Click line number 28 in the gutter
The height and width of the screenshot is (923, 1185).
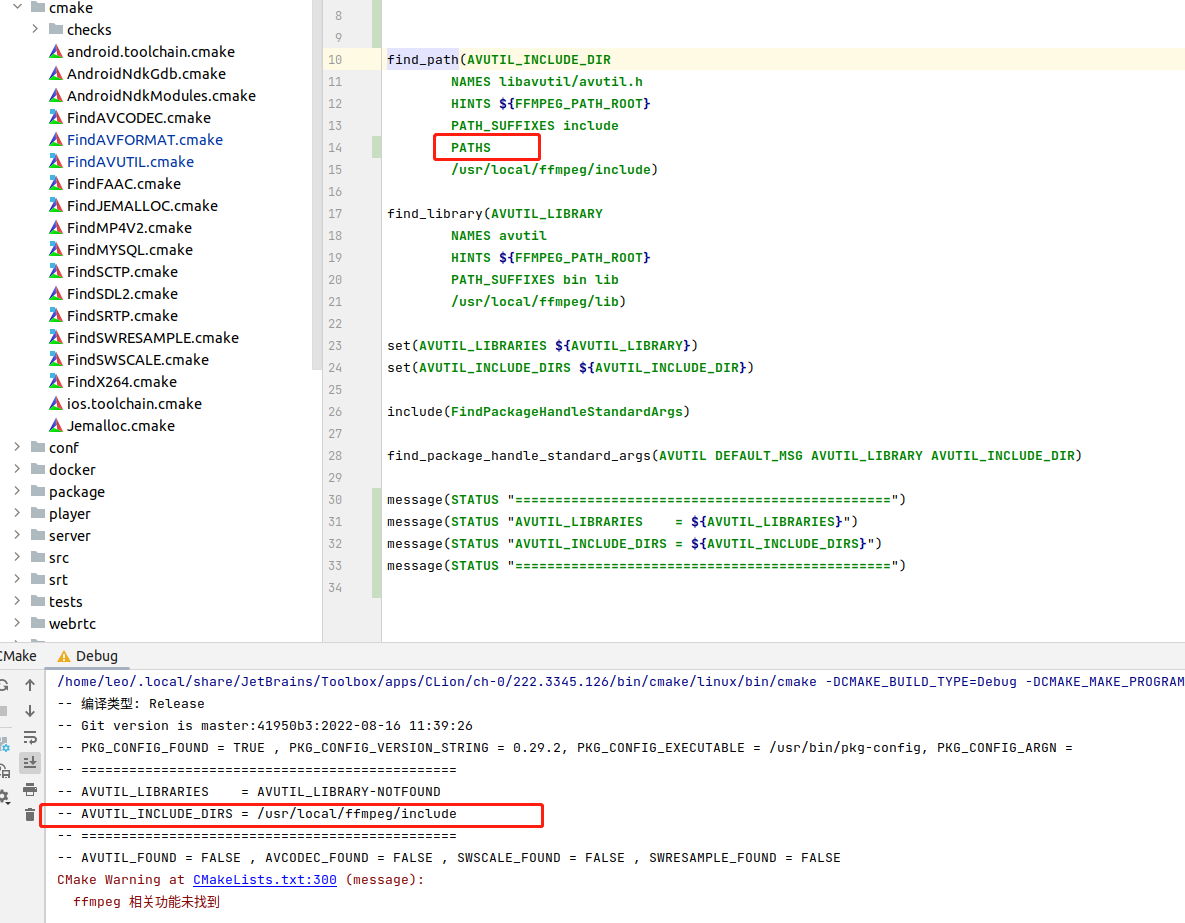point(335,455)
